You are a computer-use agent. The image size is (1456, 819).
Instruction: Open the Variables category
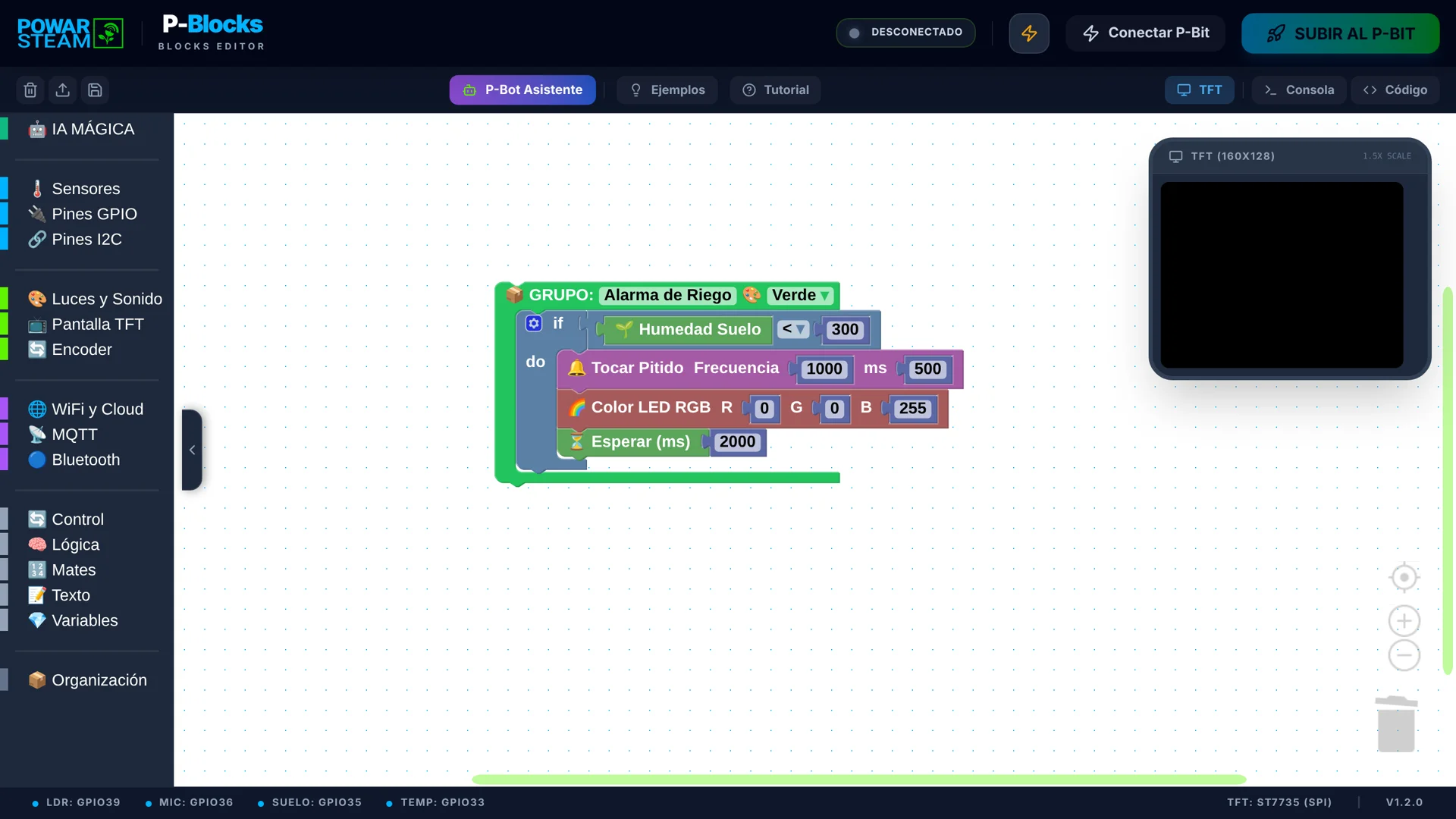85,620
